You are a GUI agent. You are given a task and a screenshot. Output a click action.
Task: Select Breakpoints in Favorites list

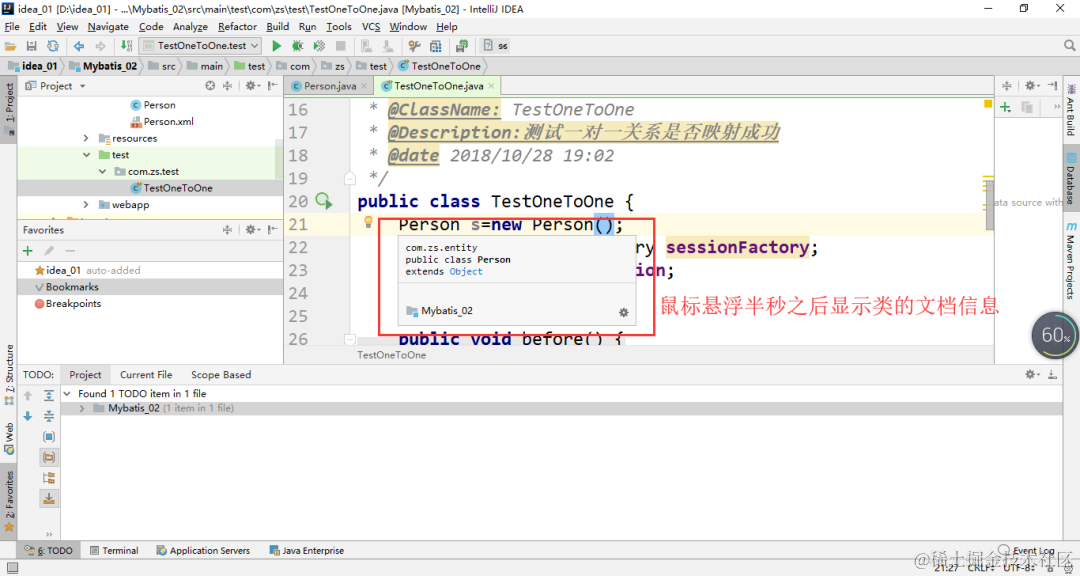point(68,303)
